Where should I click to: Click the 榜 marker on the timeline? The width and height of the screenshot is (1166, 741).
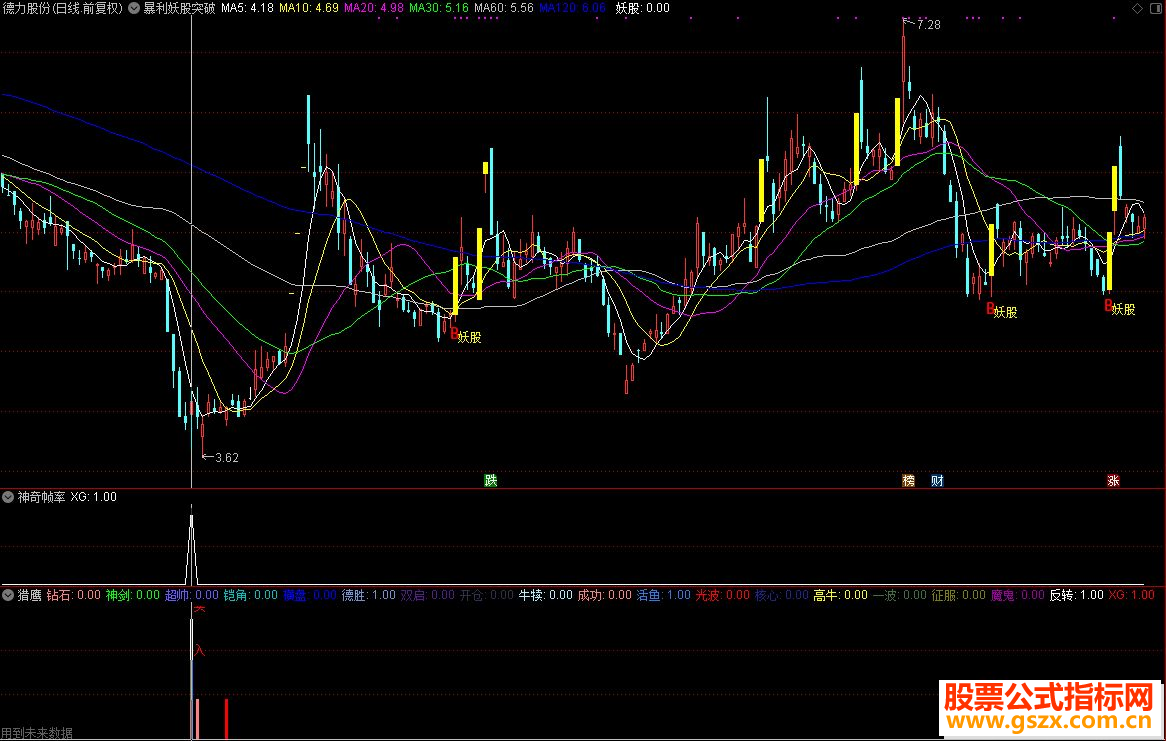(x=909, y=481)
